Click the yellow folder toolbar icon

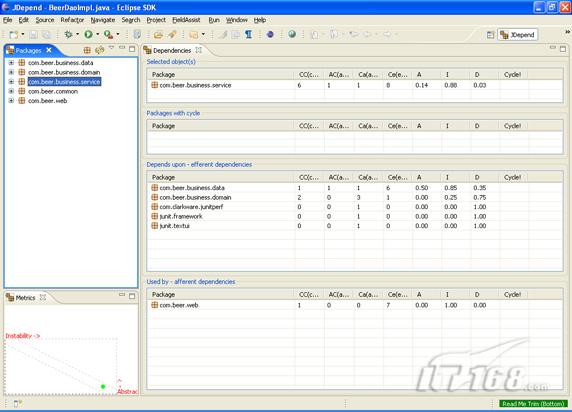193,35
